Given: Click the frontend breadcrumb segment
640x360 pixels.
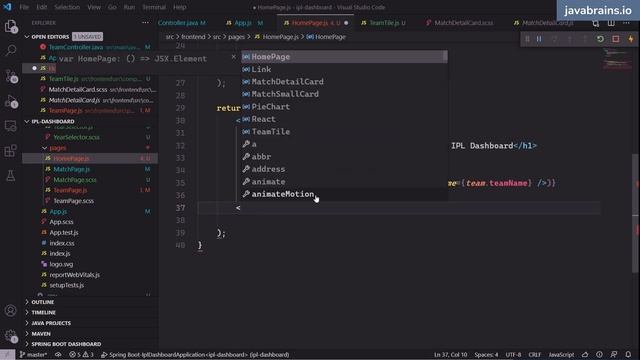Looking at the screenshot, I should (x=193, y=37).
